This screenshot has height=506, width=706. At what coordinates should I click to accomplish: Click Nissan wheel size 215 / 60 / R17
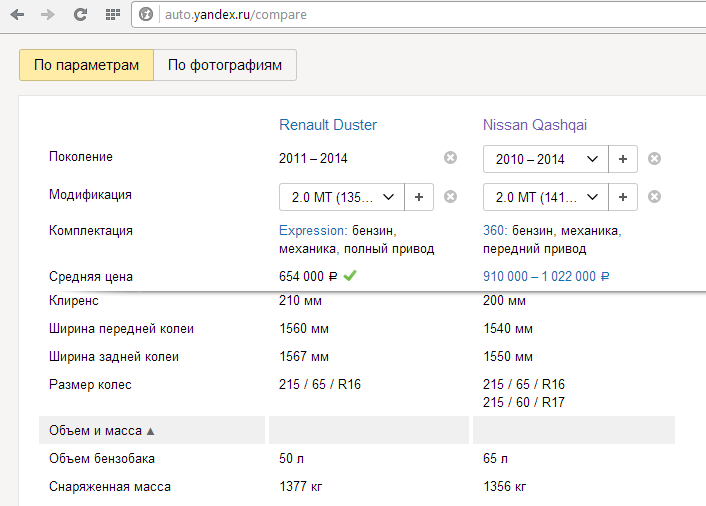pyautogui.click(x=524, y=402)
